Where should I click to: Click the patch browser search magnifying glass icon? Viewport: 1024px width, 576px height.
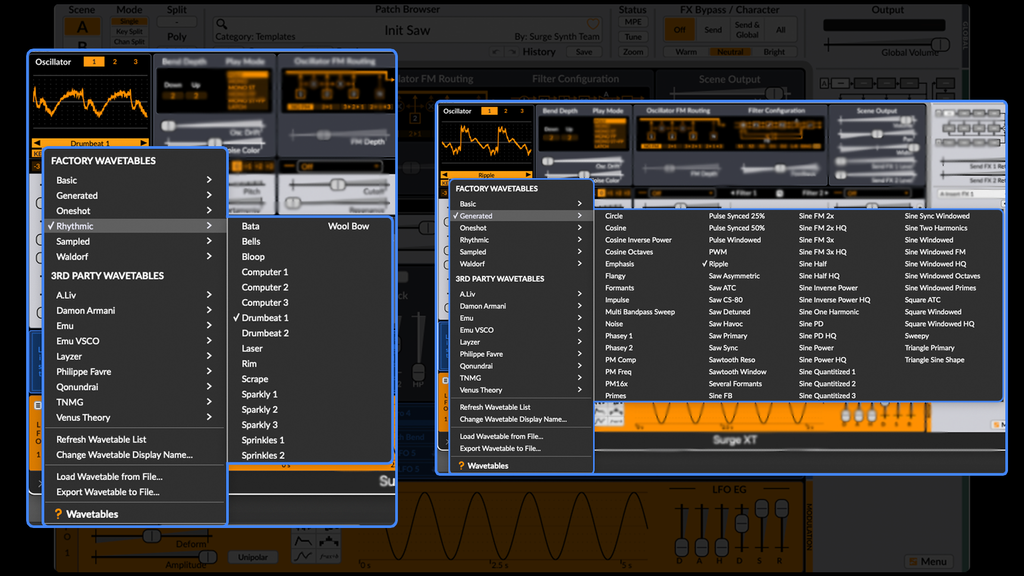(x=221, y=25)
